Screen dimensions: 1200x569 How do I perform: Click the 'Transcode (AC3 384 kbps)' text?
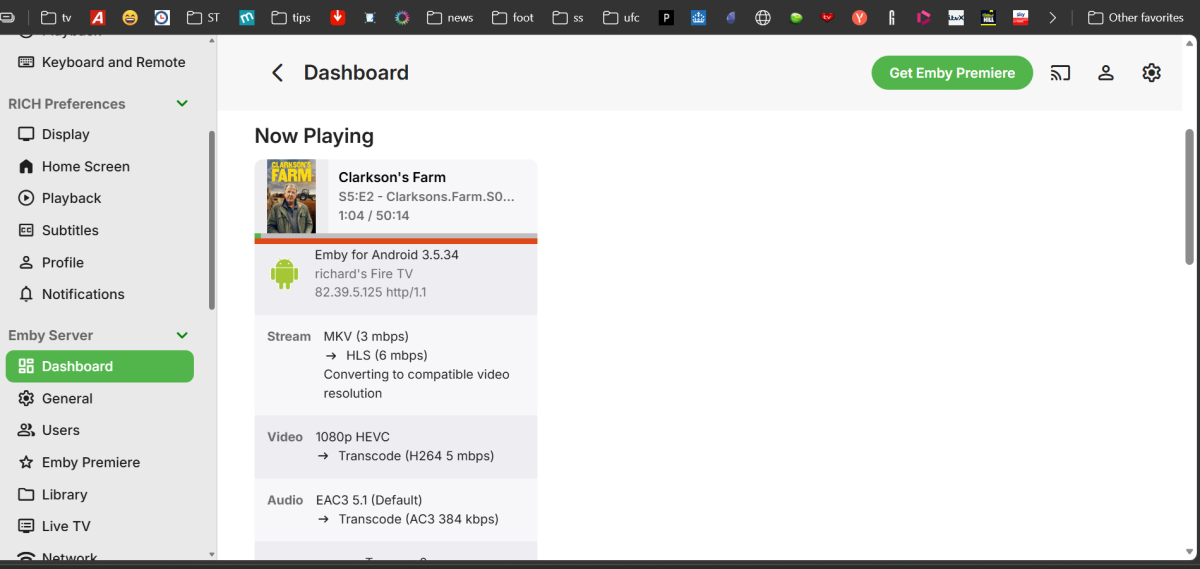pos(418,519)
